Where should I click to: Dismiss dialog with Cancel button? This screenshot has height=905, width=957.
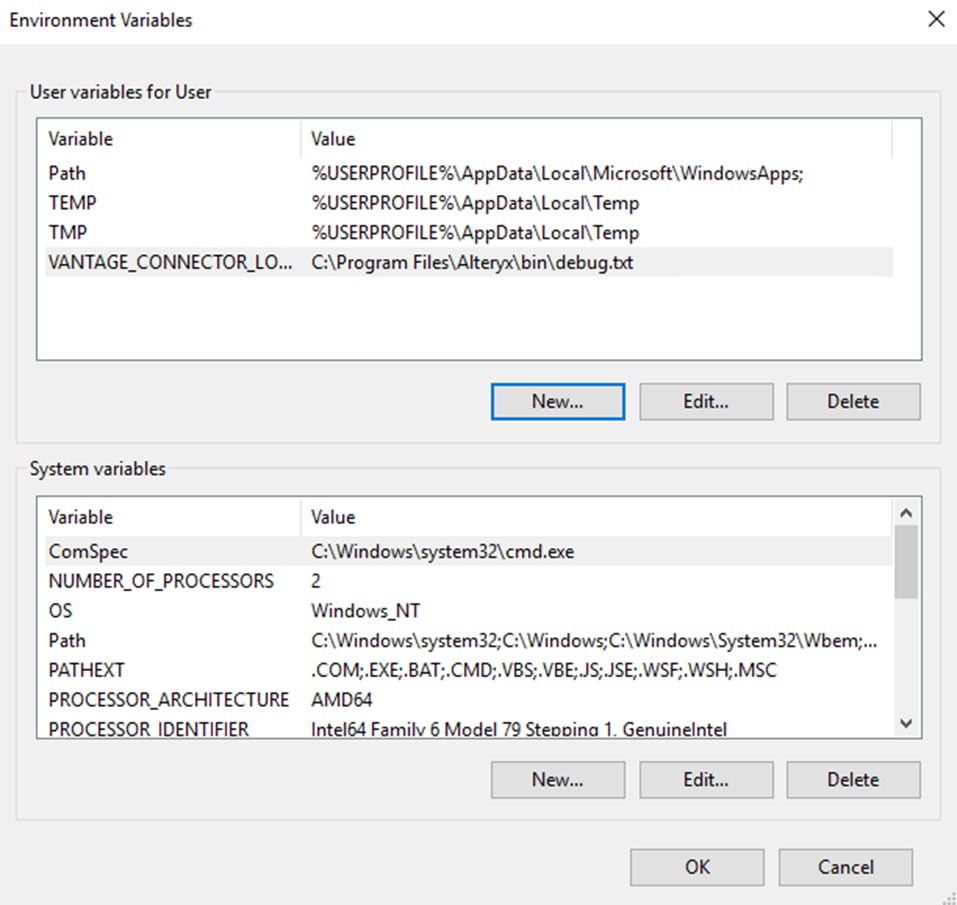[x=846, y=867]
